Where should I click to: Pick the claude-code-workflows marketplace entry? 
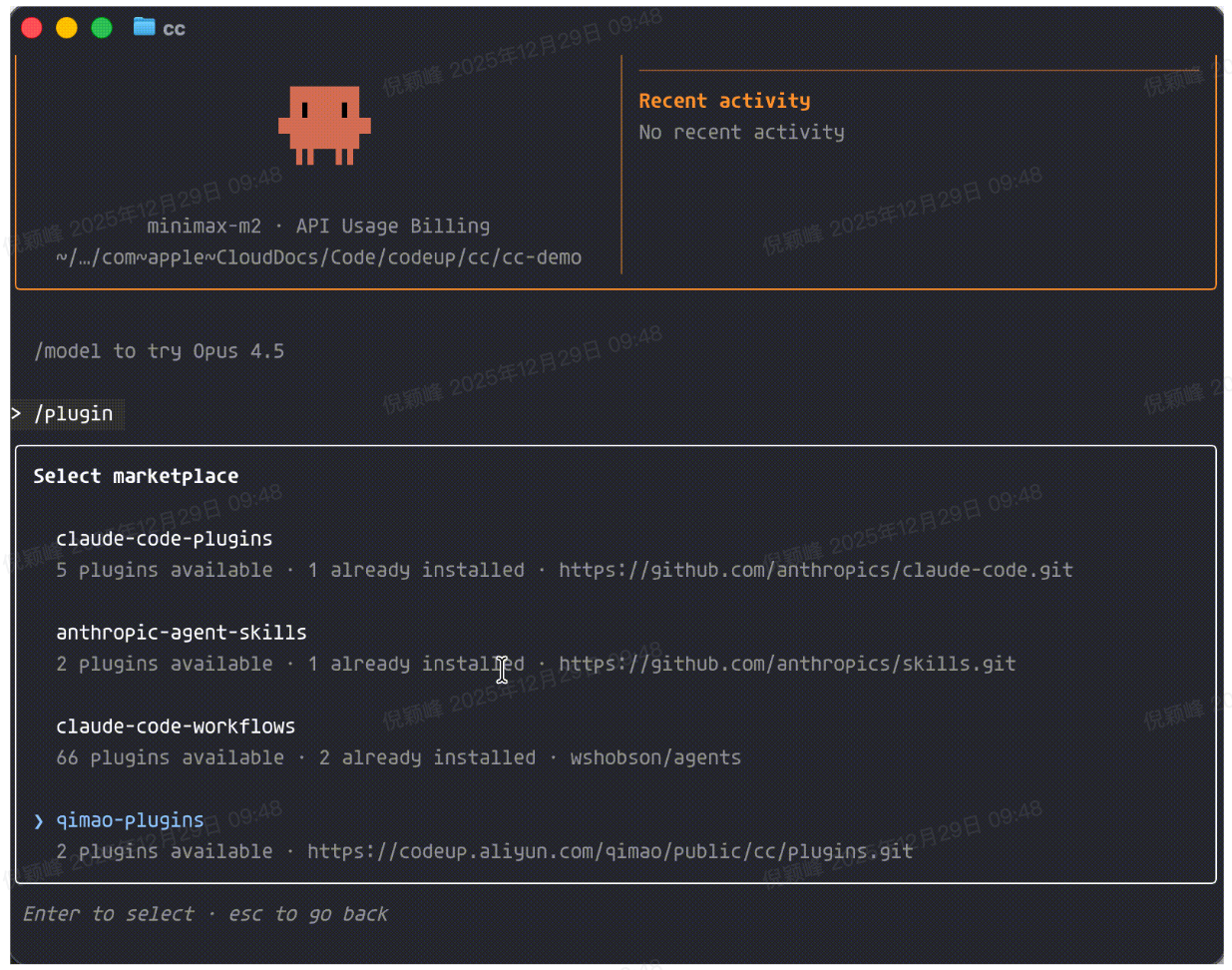click(x=176, y=727)
